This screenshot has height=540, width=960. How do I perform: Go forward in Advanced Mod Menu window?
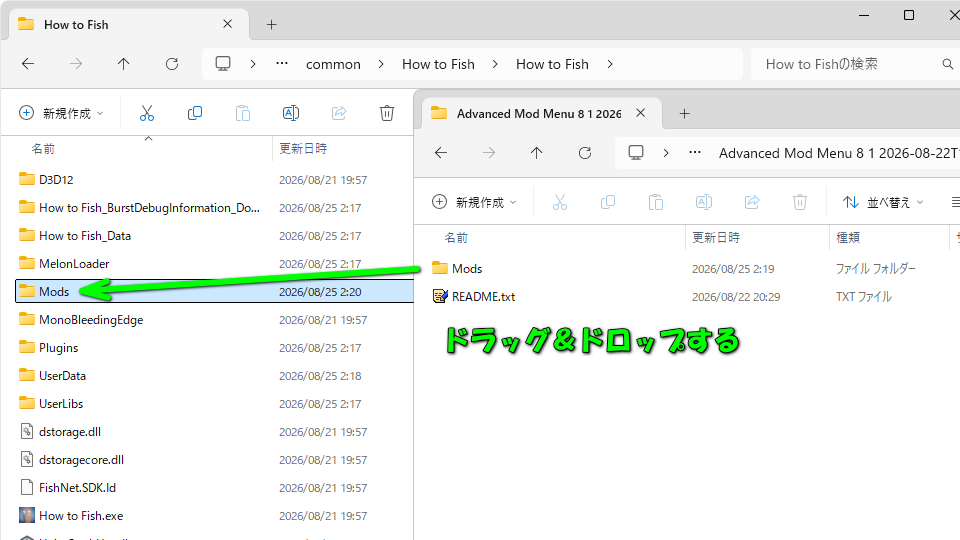coord(489,152)
